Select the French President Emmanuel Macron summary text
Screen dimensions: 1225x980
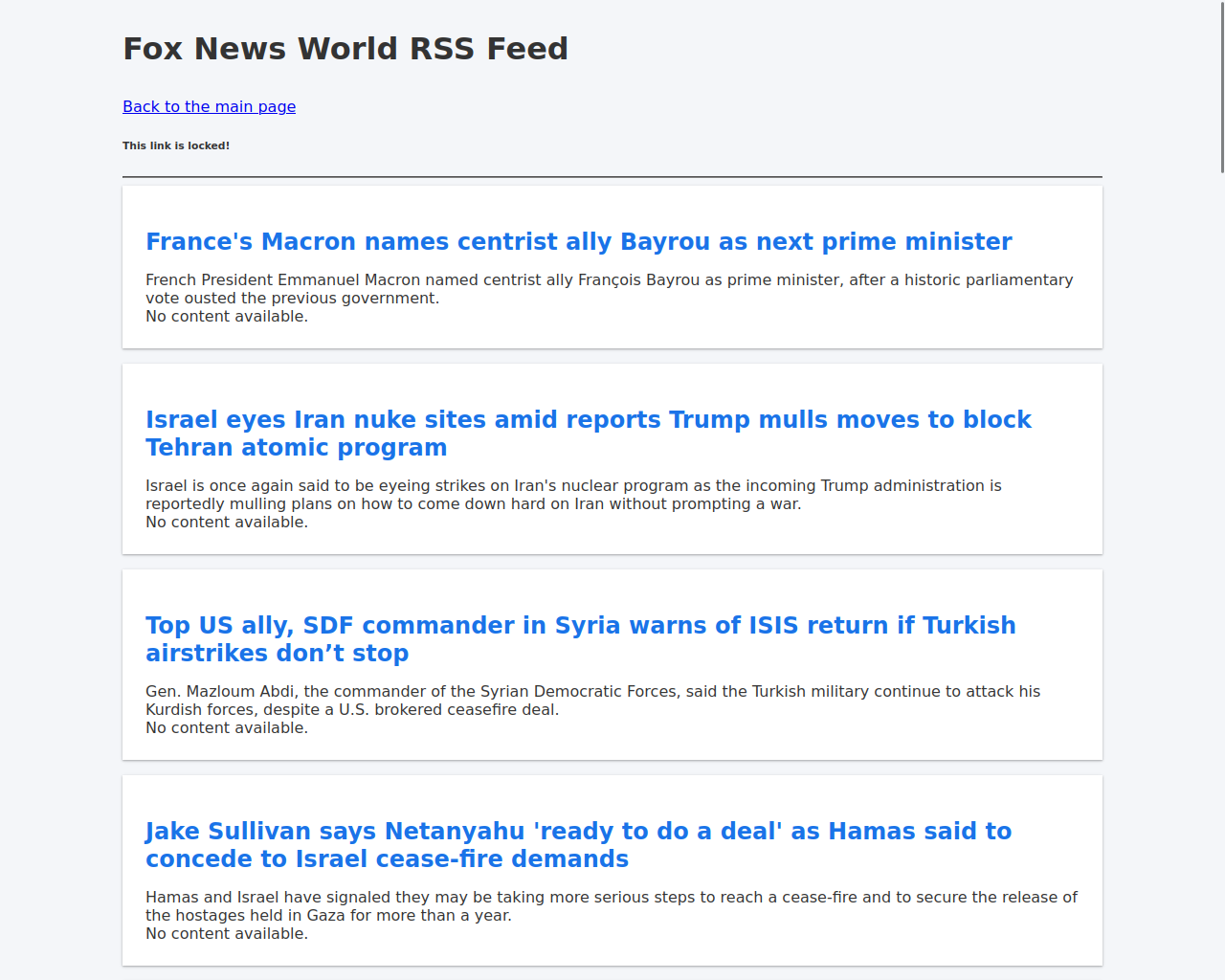click(609, 289)
